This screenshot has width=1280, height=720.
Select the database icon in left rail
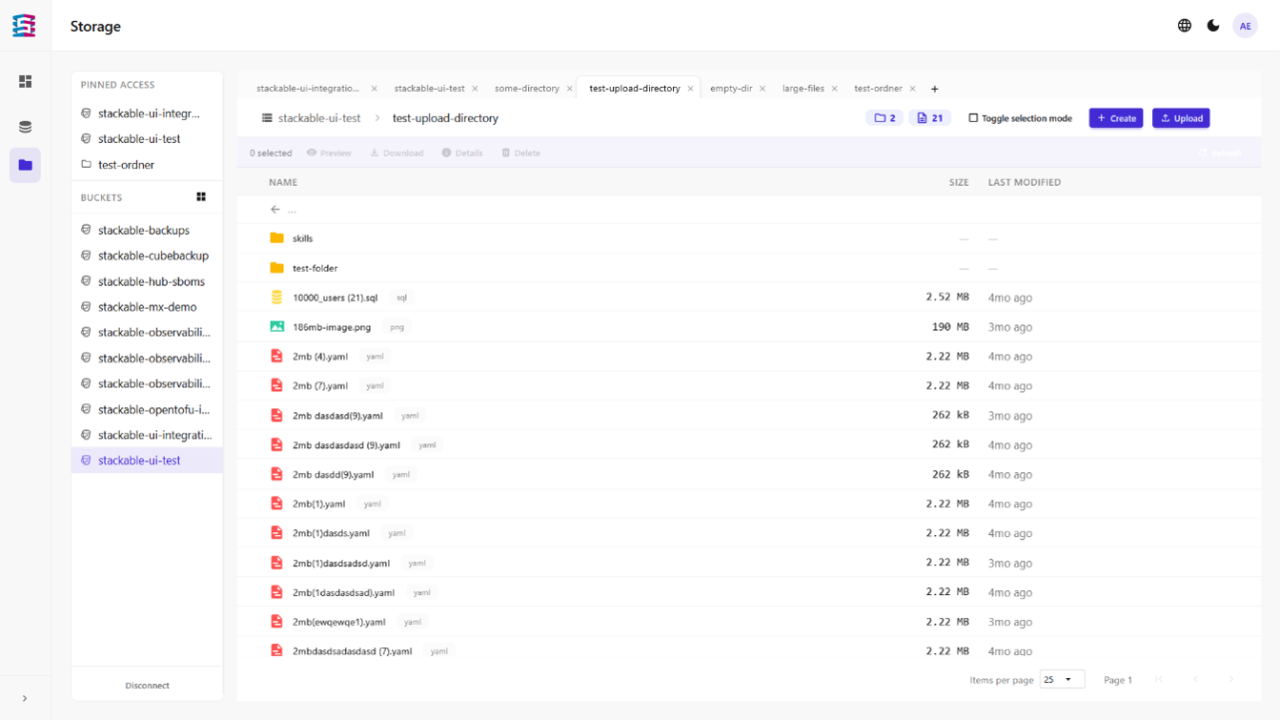pos(25,126)
